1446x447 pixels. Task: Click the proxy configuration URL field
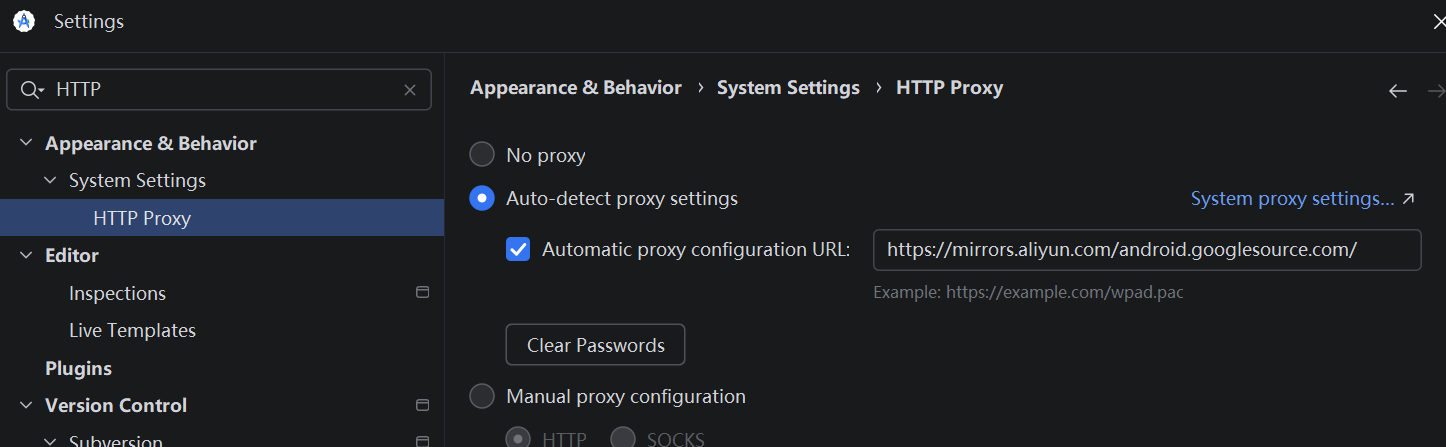click(1147, 250)
